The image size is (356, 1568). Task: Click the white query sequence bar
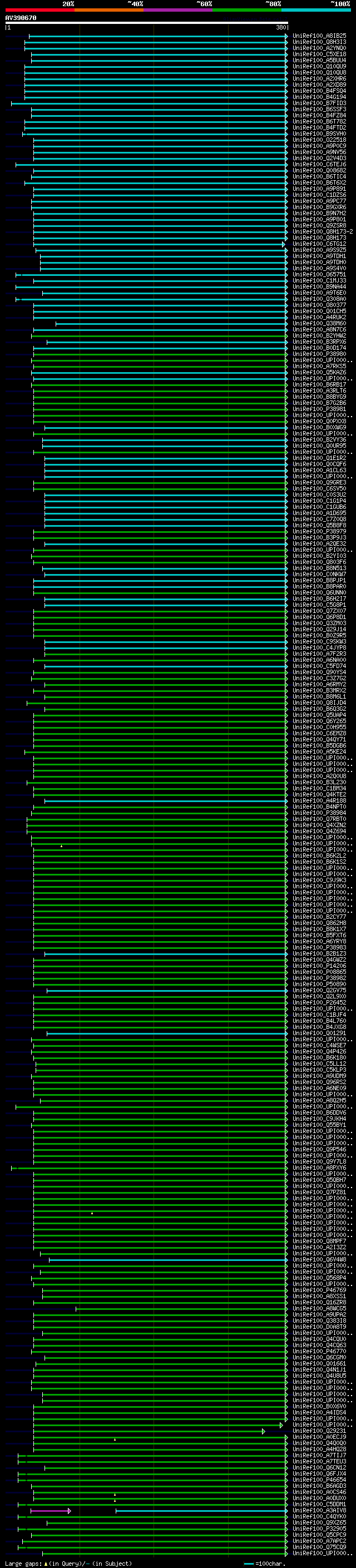[147, 23]
